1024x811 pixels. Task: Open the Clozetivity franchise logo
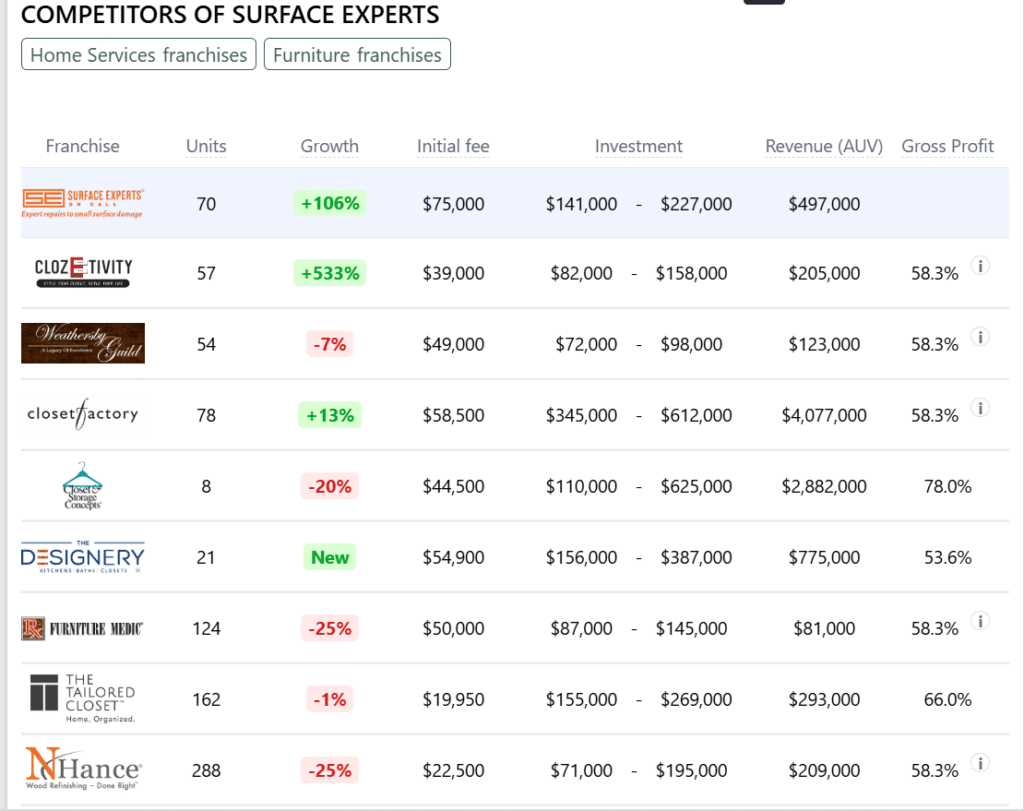(83, 272)
